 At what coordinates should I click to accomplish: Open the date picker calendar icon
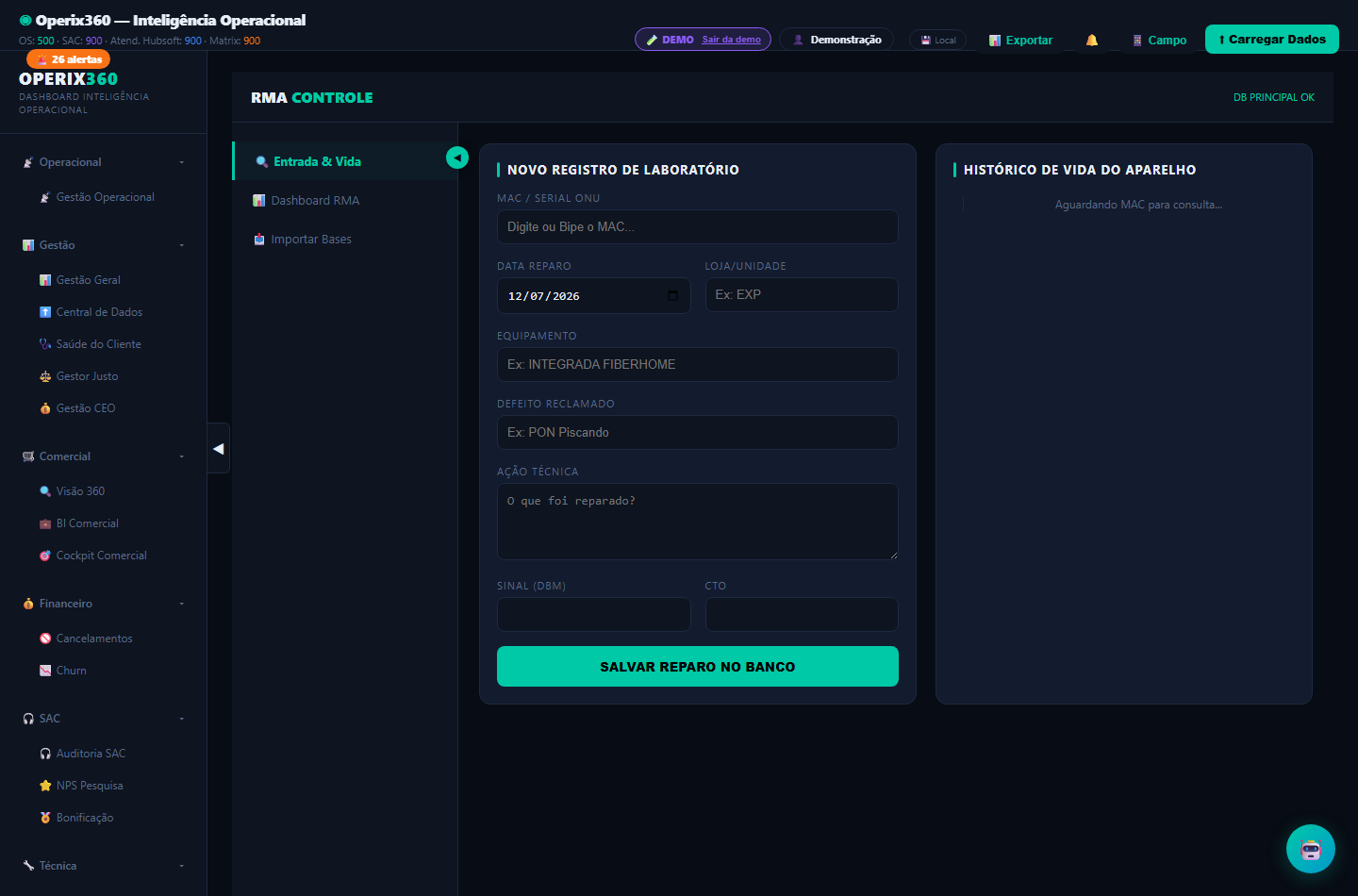[x=672, y=296]
